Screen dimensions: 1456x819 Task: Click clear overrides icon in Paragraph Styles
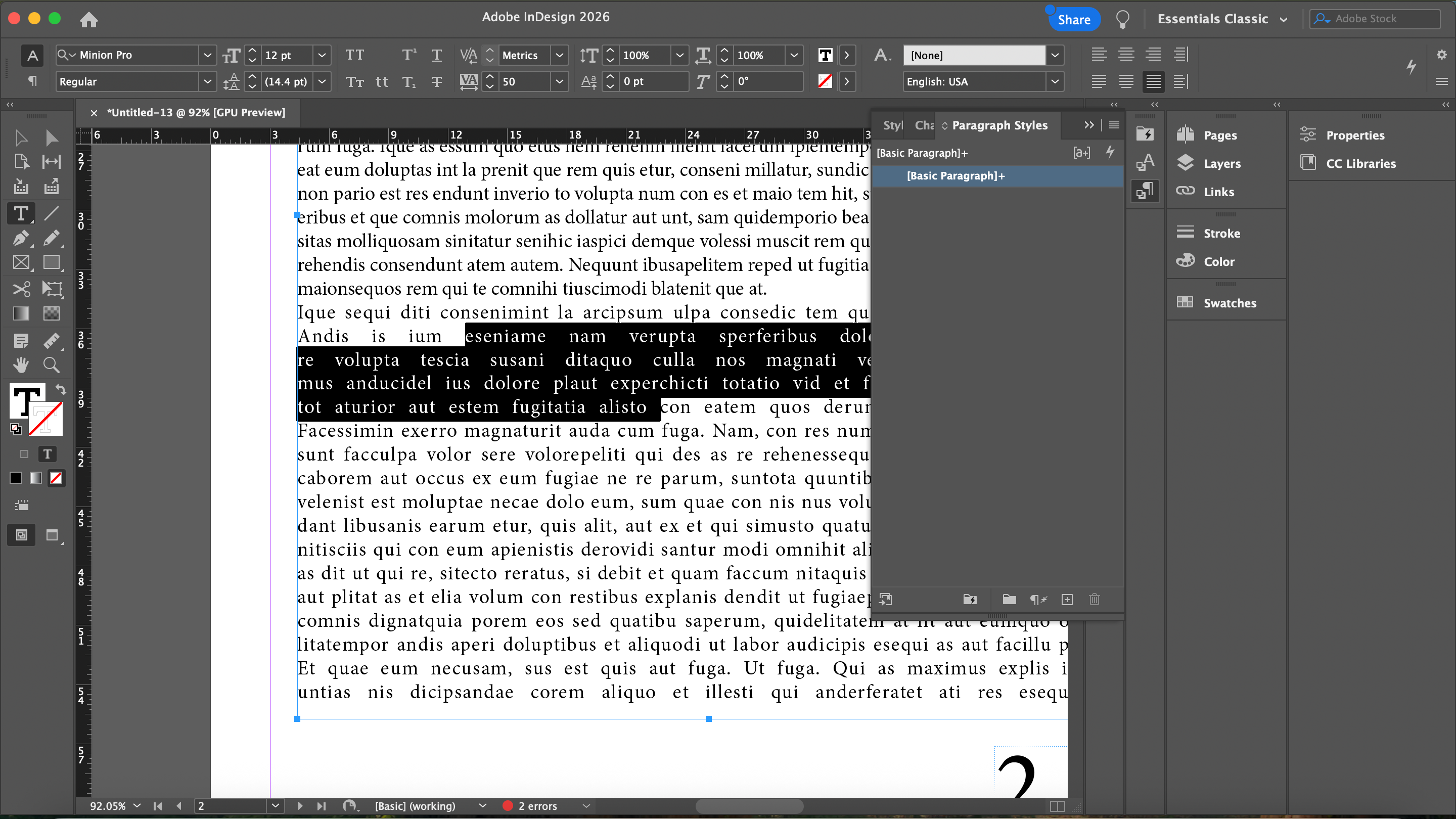click(x=1038, y=599)
